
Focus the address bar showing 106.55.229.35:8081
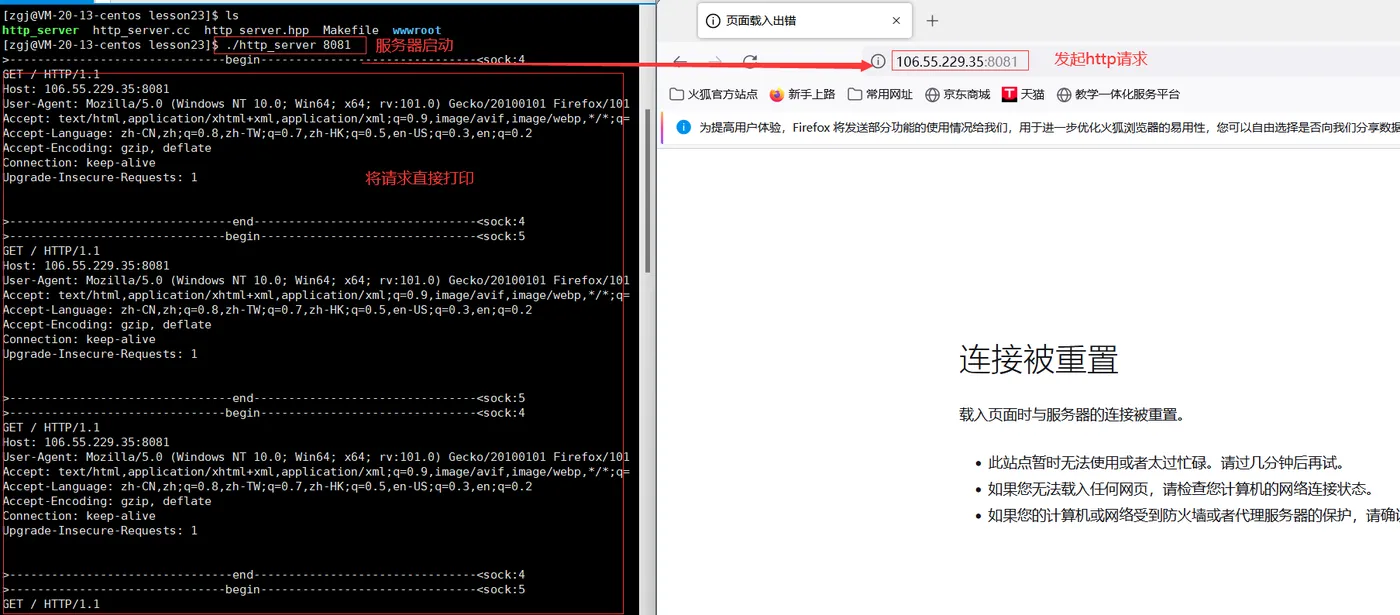point(959,61)
